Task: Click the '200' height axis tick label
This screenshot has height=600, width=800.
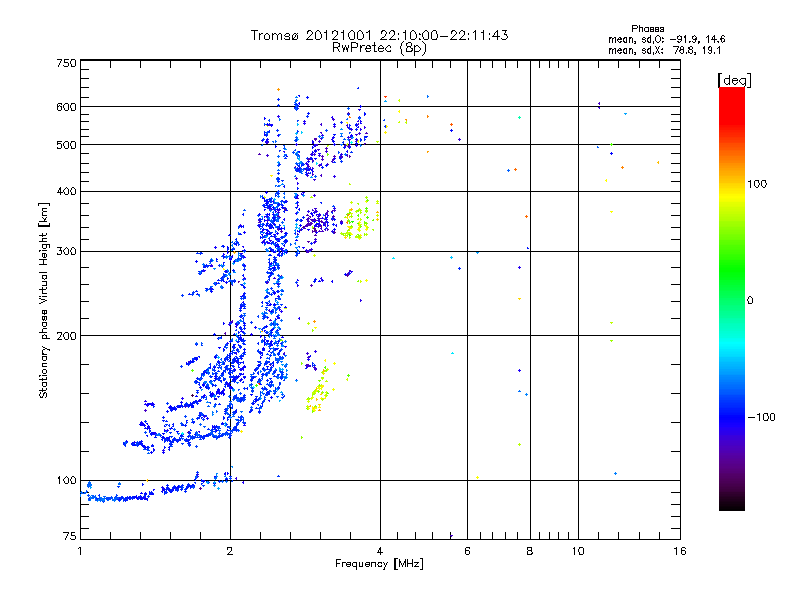Action: [66, 336]
